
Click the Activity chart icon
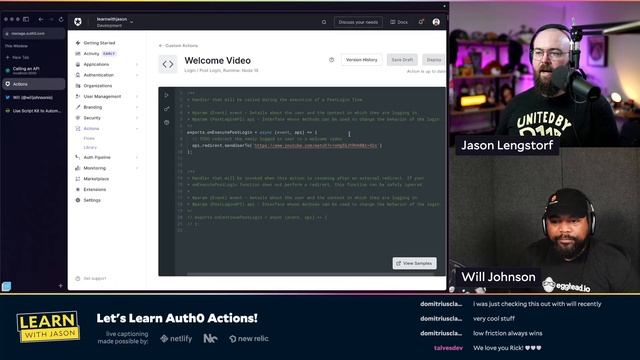pos(78,53)
